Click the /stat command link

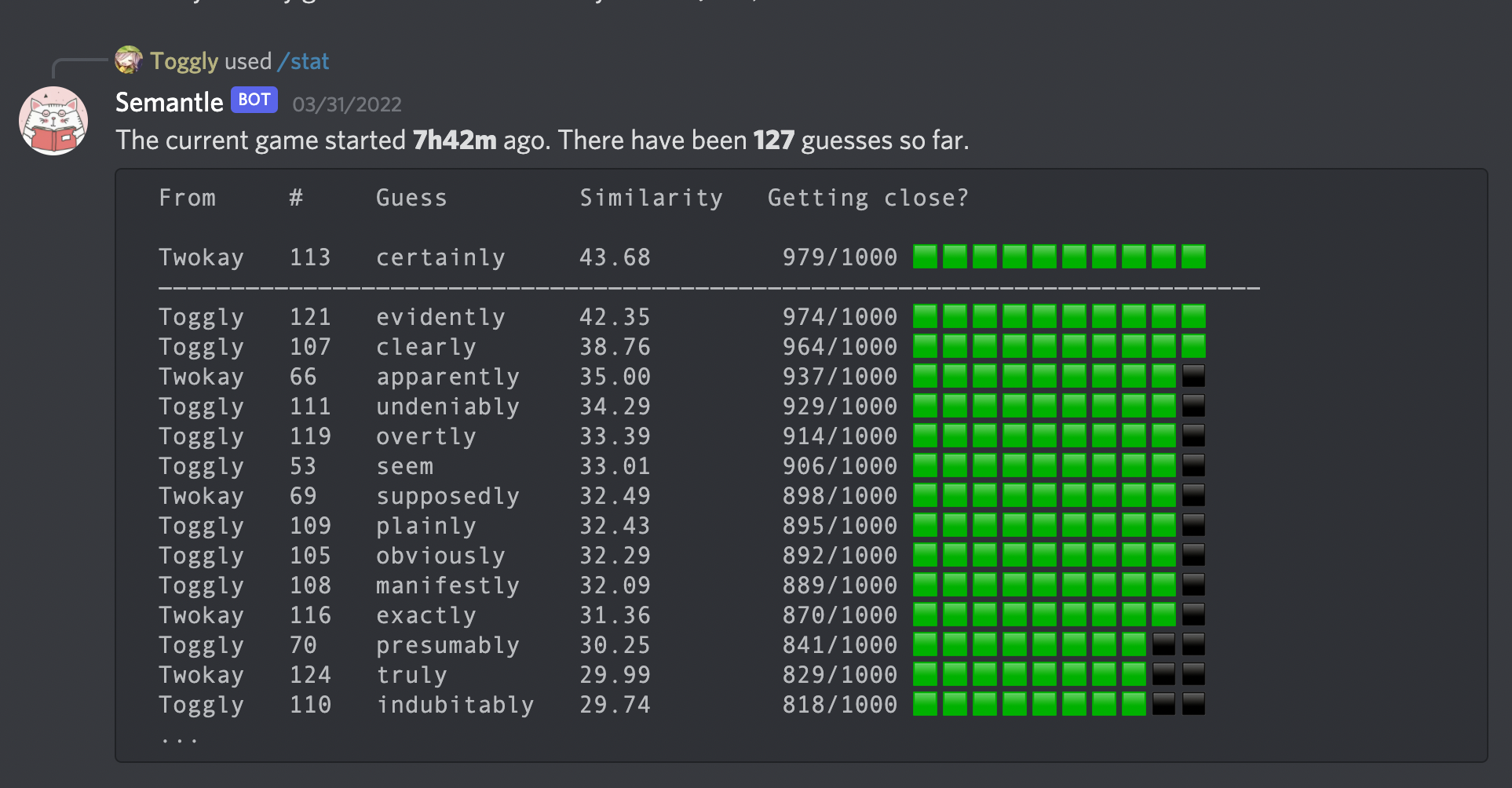click(303, 61)
